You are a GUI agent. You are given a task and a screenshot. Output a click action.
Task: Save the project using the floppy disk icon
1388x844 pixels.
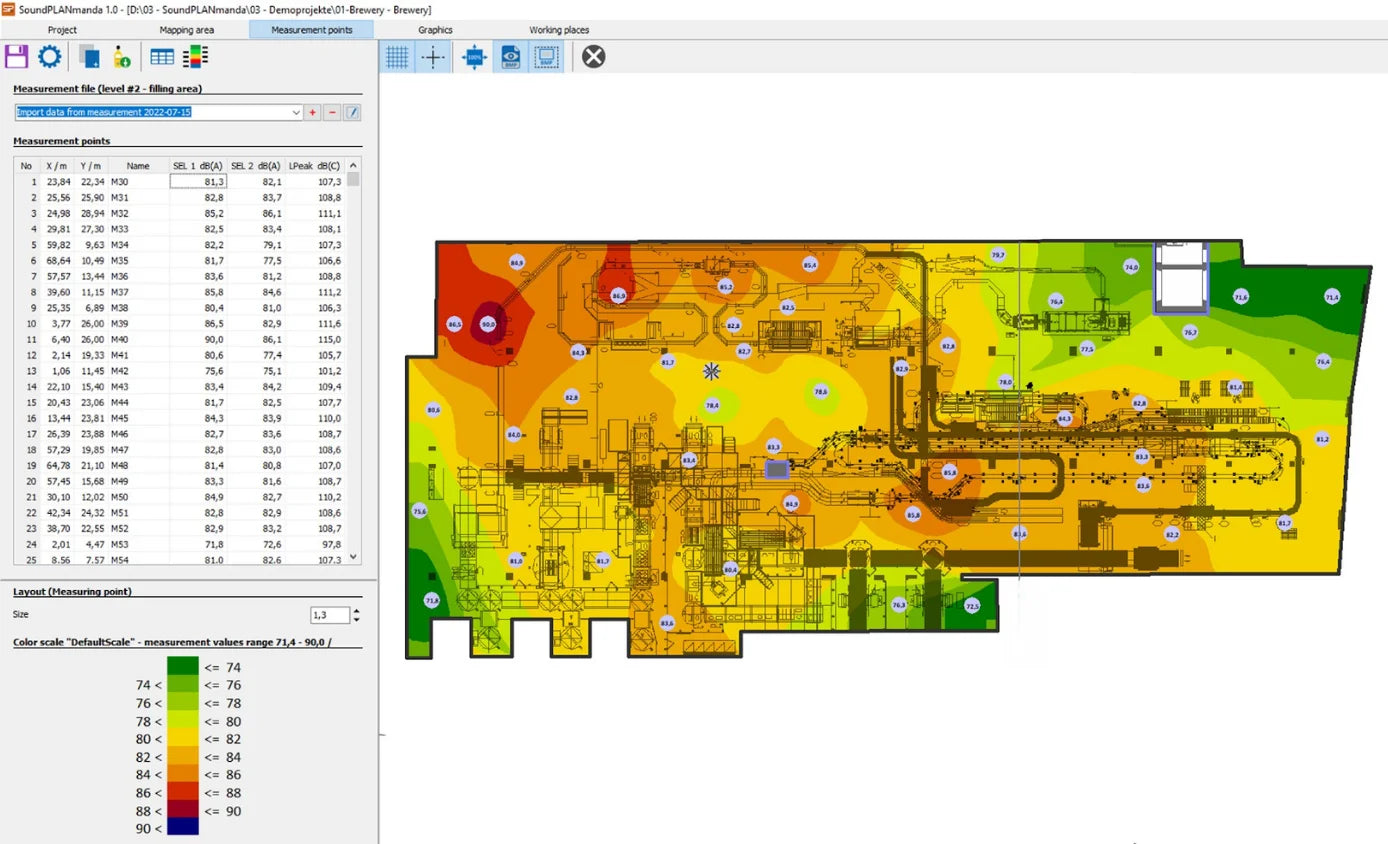point(17,57)
